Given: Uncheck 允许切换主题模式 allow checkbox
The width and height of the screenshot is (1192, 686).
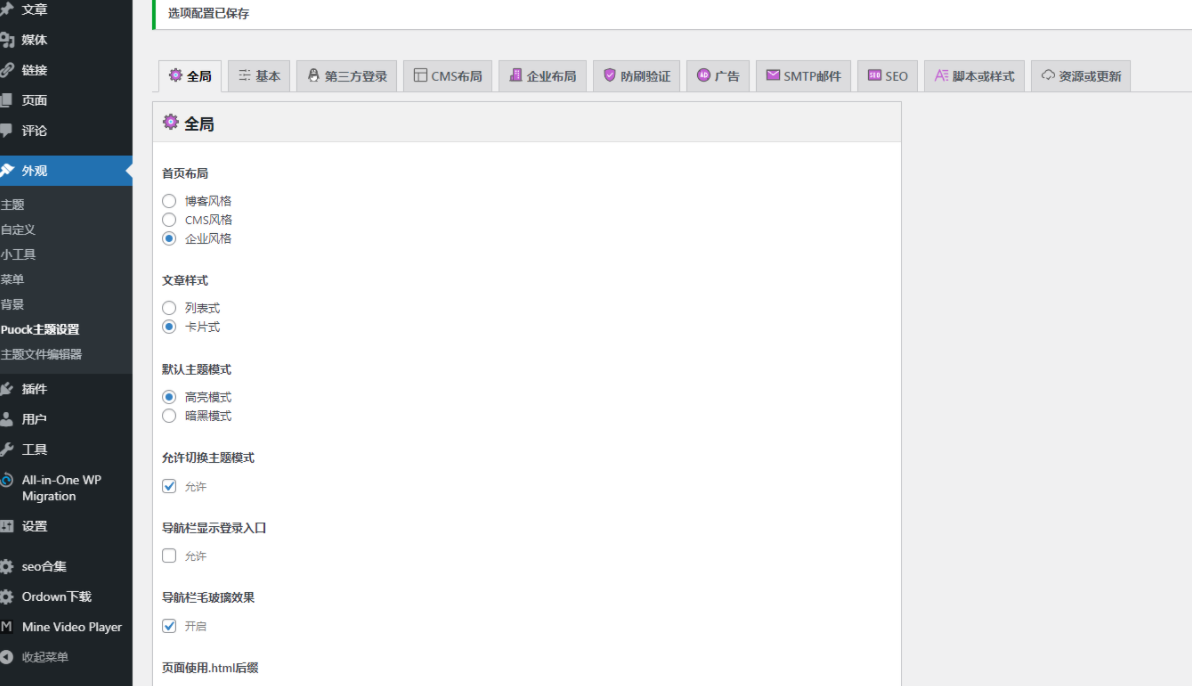Looking at the screenshot, I should pos(169,486).
